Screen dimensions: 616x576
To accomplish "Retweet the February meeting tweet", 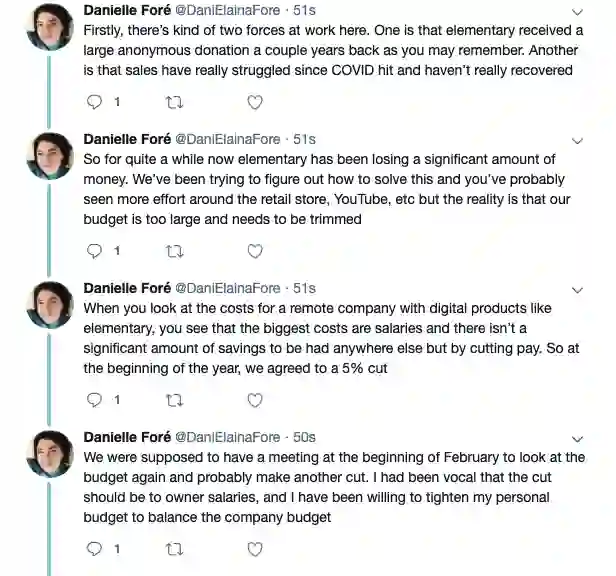I will tap(175, 549).
